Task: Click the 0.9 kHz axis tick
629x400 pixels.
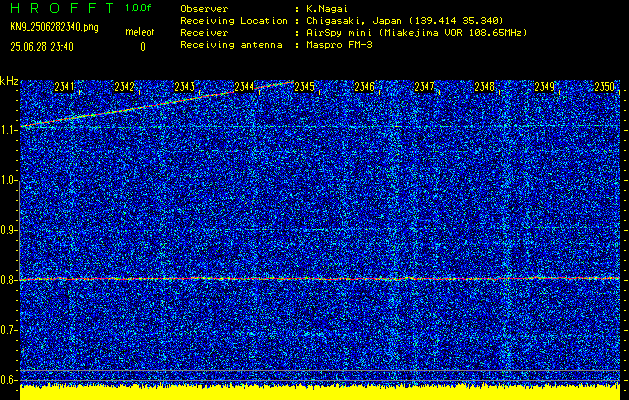Action: pos(8,230)
